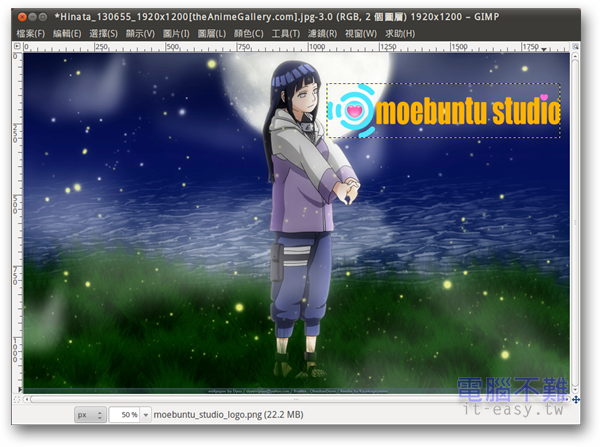This screenshot has height=447, width=600.
Task: Click the zoom percentage input field
Action: point(123,414)
